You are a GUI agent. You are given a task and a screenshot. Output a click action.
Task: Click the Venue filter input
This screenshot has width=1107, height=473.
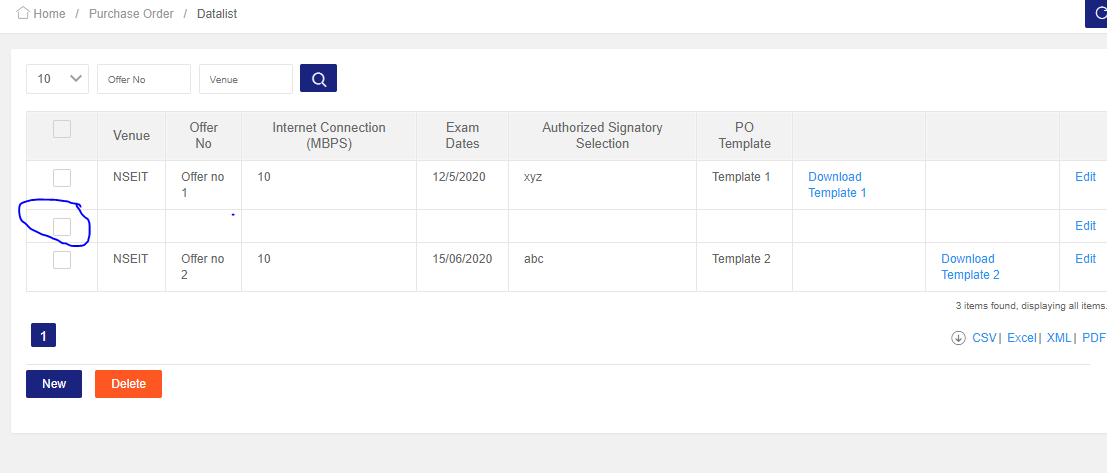[245, 79]
